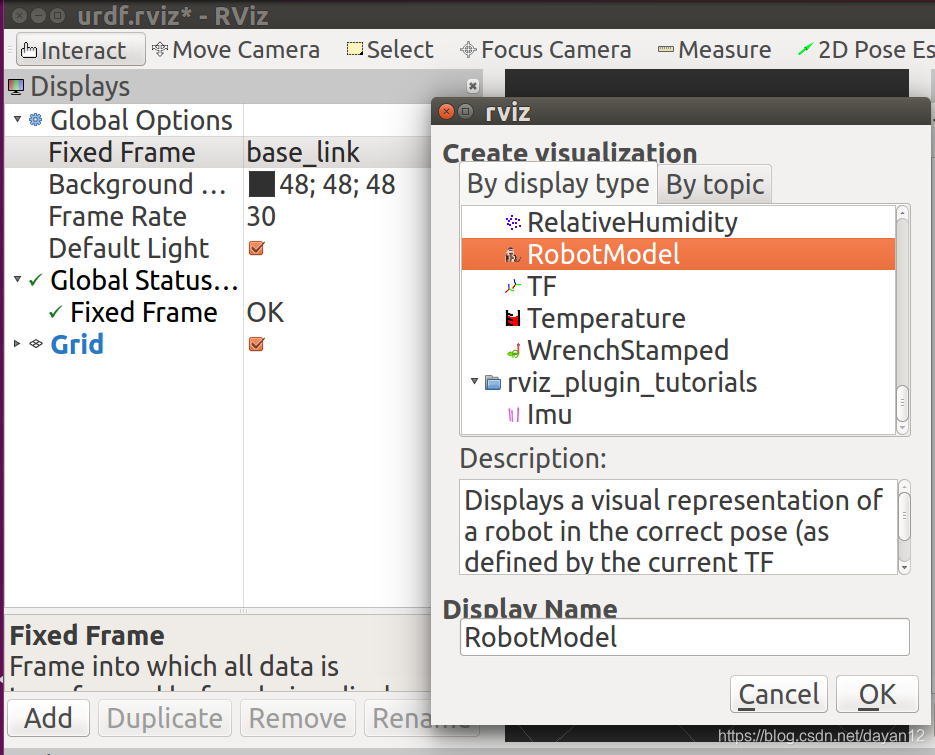
Task: Choose the Select tool in toolbar
Action: 390,50
